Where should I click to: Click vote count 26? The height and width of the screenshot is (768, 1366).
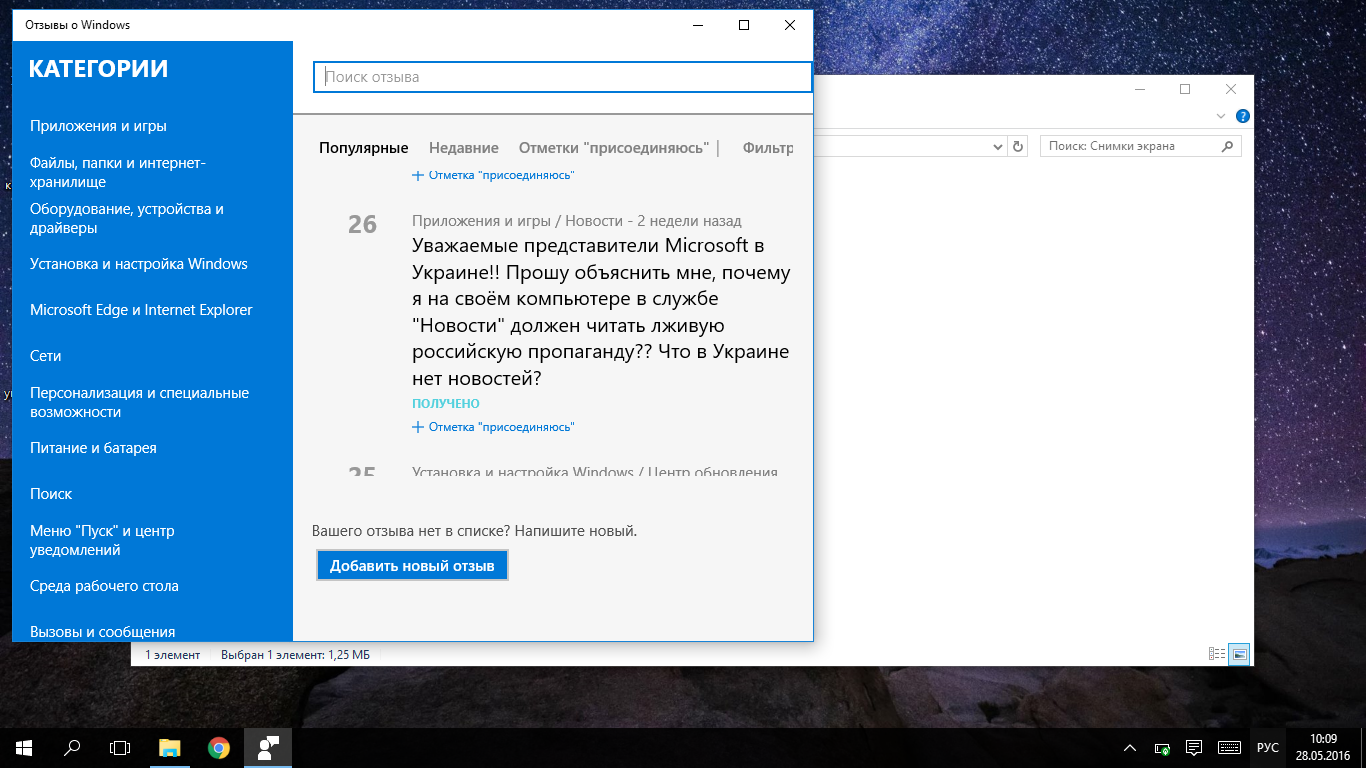point(362,224)
